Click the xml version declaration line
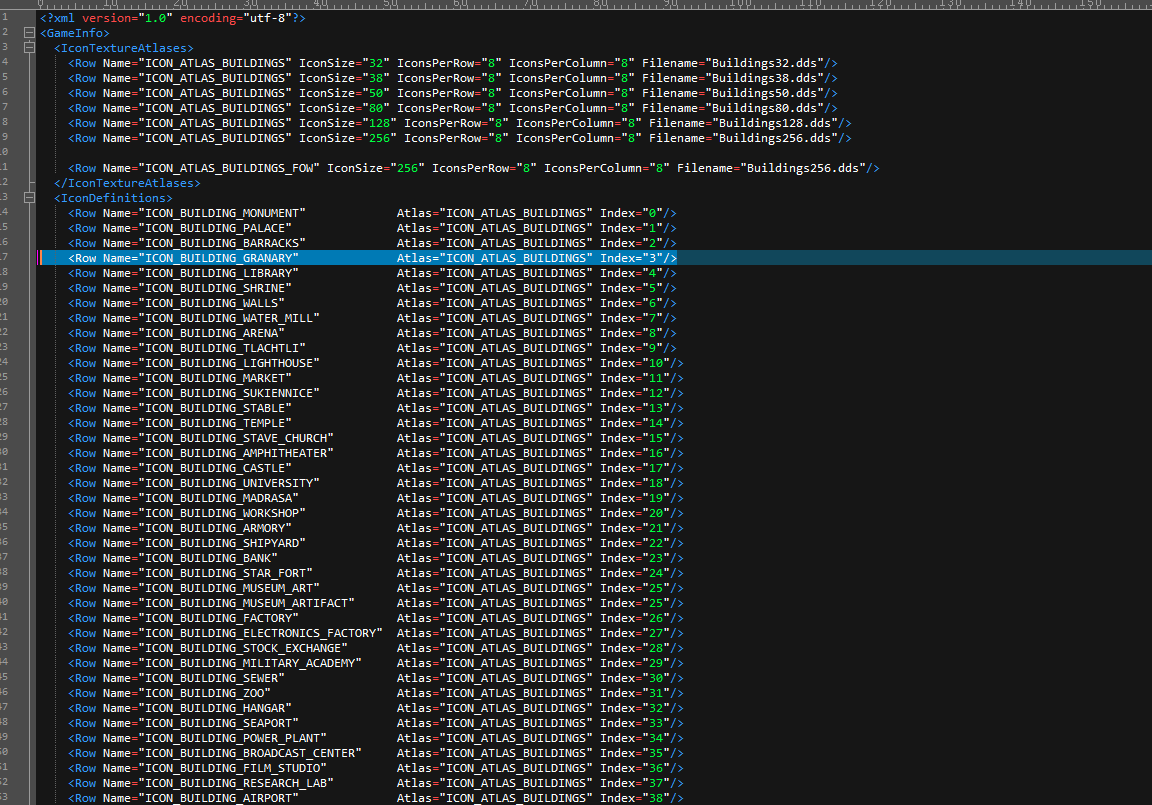 (x=173, y=18)
